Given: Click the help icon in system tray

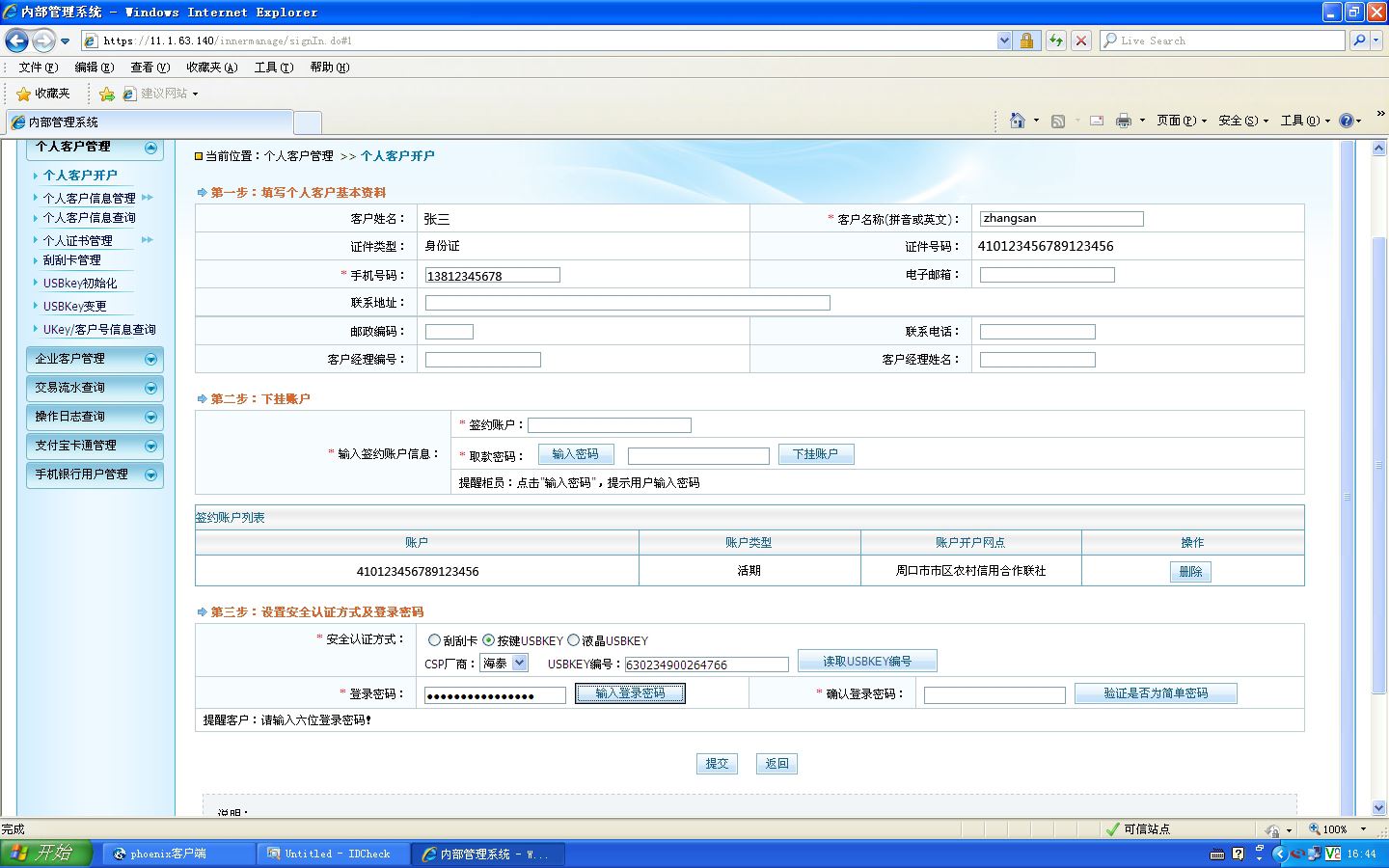Looking at the screenshot, I should (1239, 854).
